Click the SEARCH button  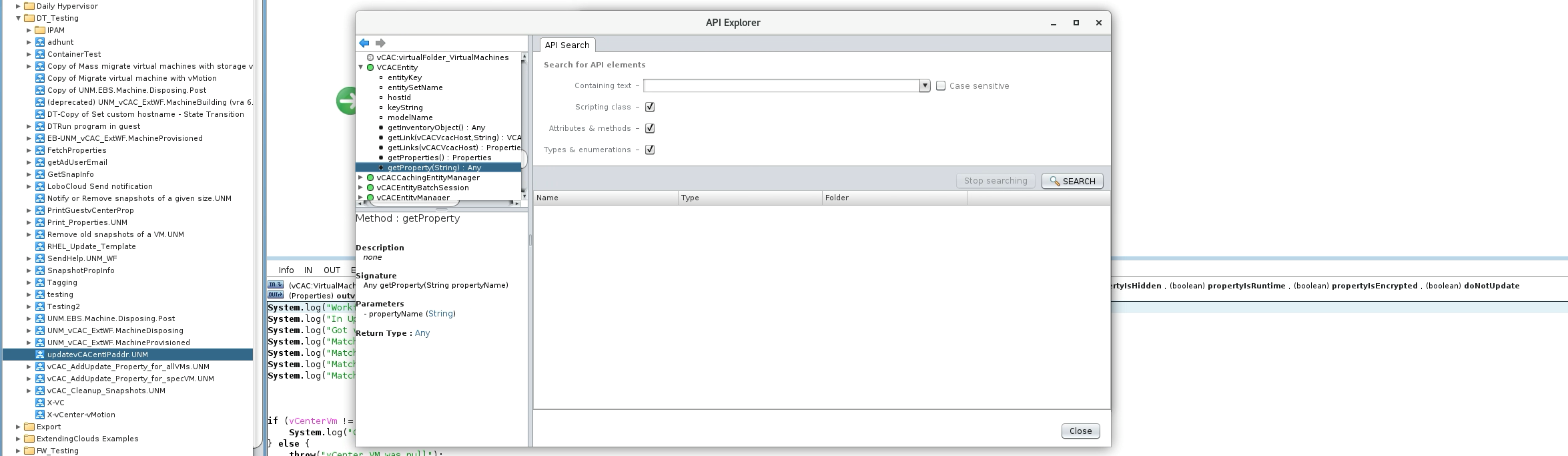1072,181
